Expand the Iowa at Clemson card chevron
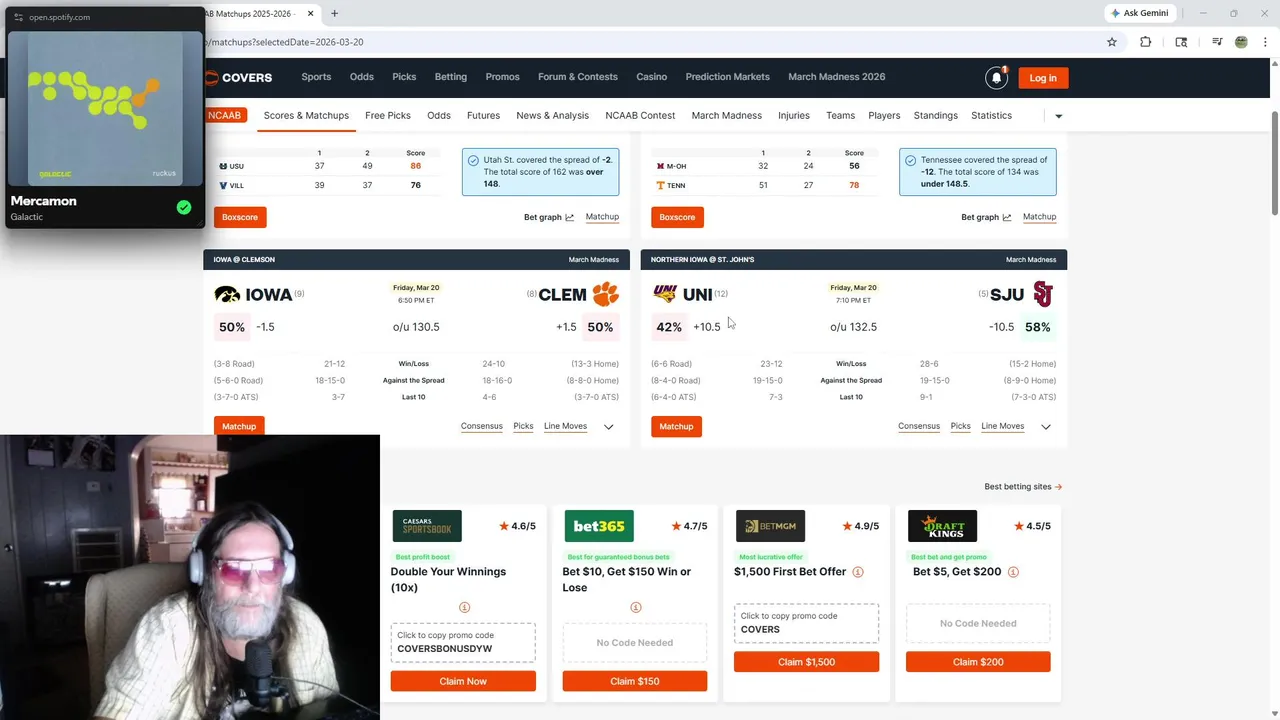Image resolution: width=1280 pixels, height=720 pixels. click(608, 427)
